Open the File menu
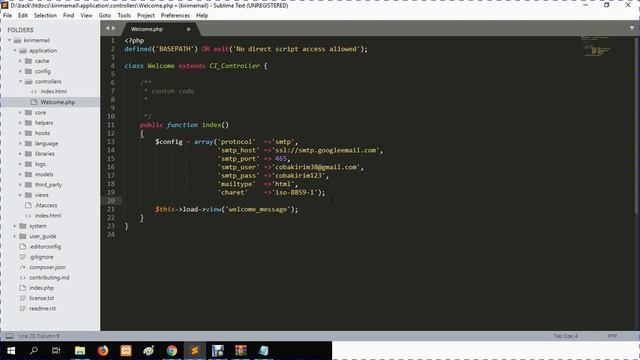640x360 pixels. tap(7, 16)
